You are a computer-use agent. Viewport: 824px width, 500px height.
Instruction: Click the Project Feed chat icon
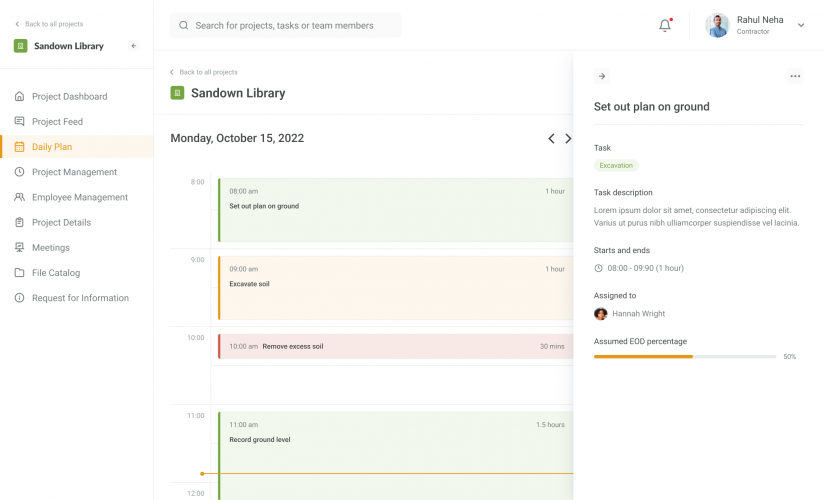19,121
